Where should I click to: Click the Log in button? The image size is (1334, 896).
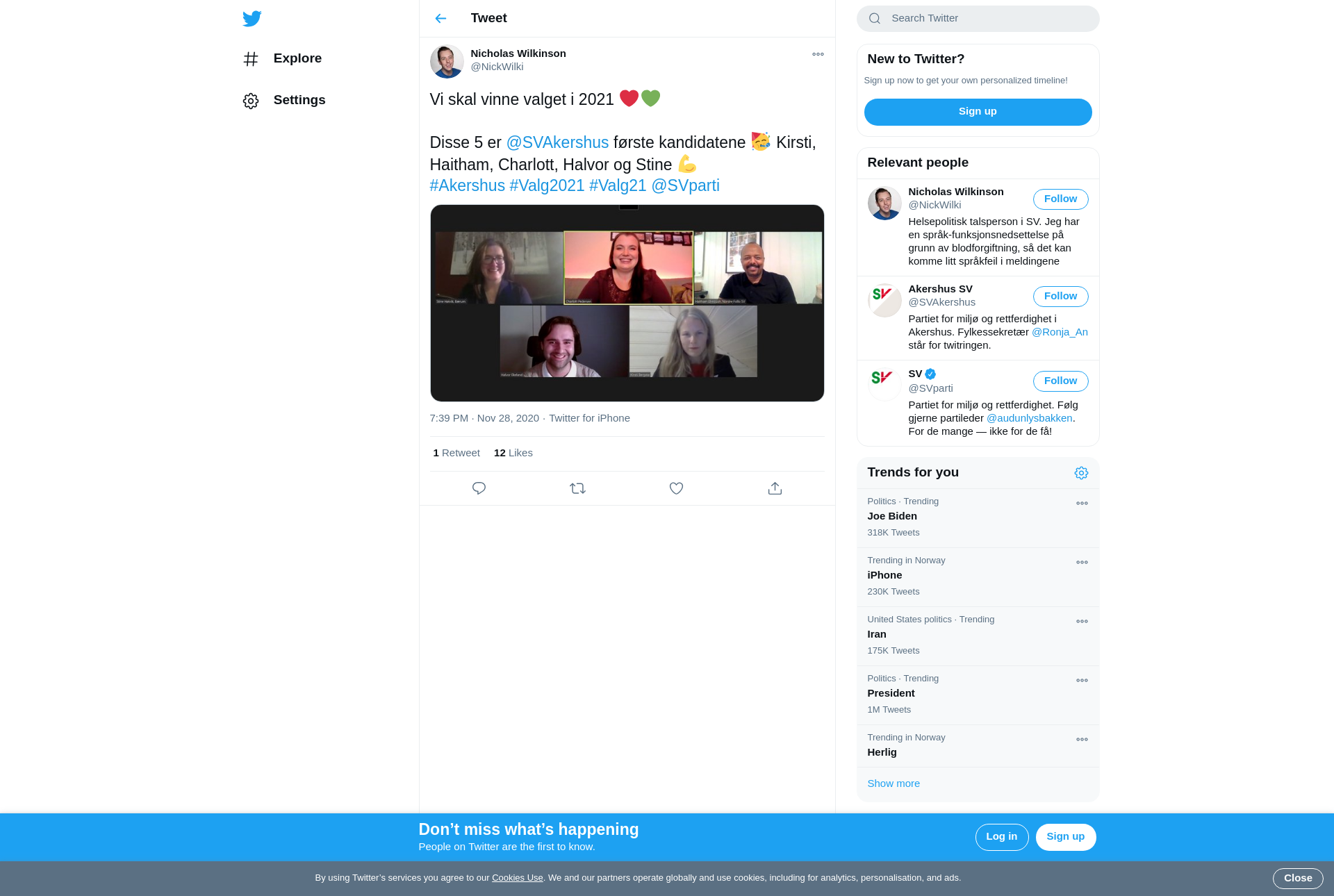pyautogui.click(x=1001, y=837)
